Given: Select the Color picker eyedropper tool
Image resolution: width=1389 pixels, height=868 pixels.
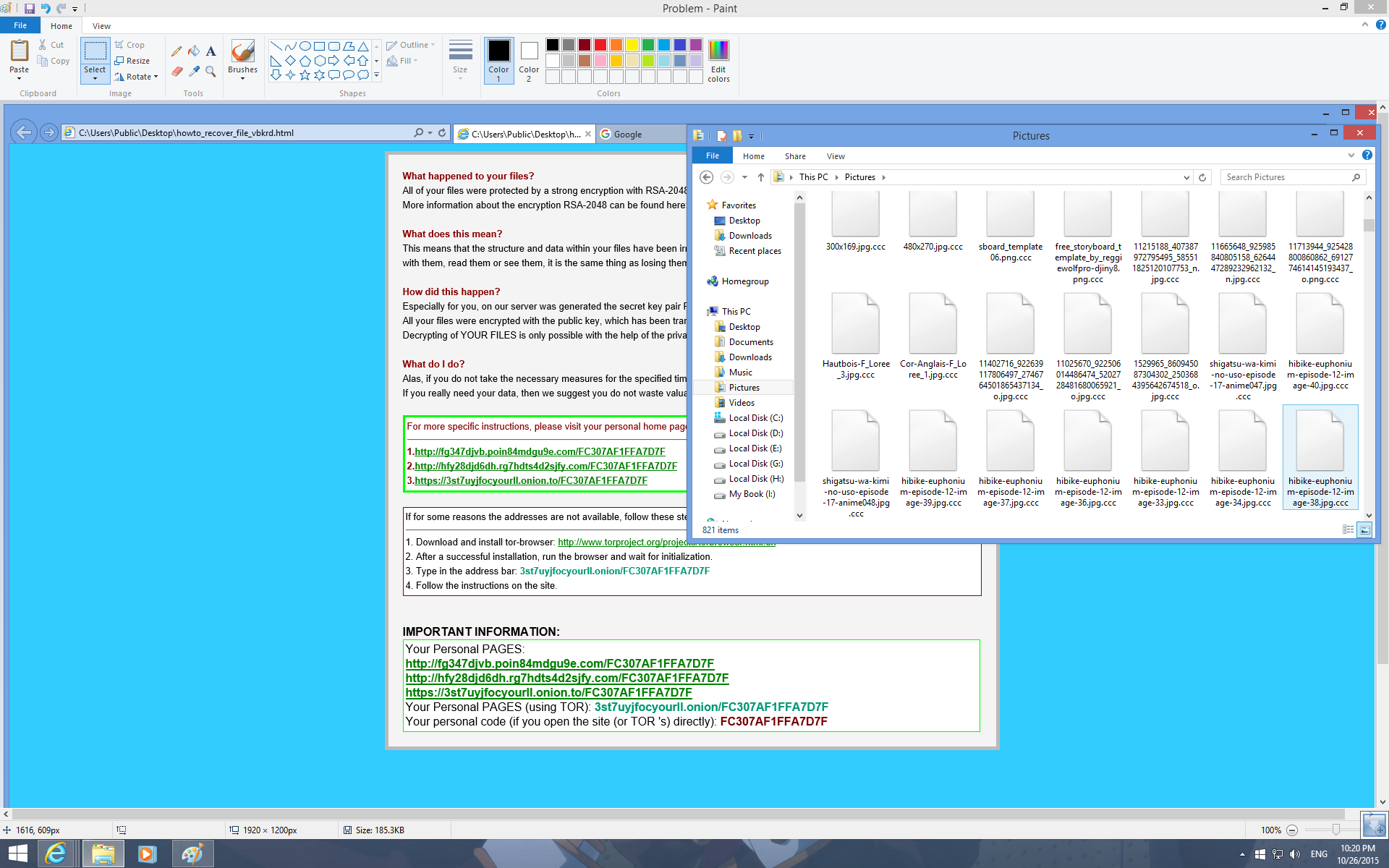Looking at the screenshot, I should 194,71.
